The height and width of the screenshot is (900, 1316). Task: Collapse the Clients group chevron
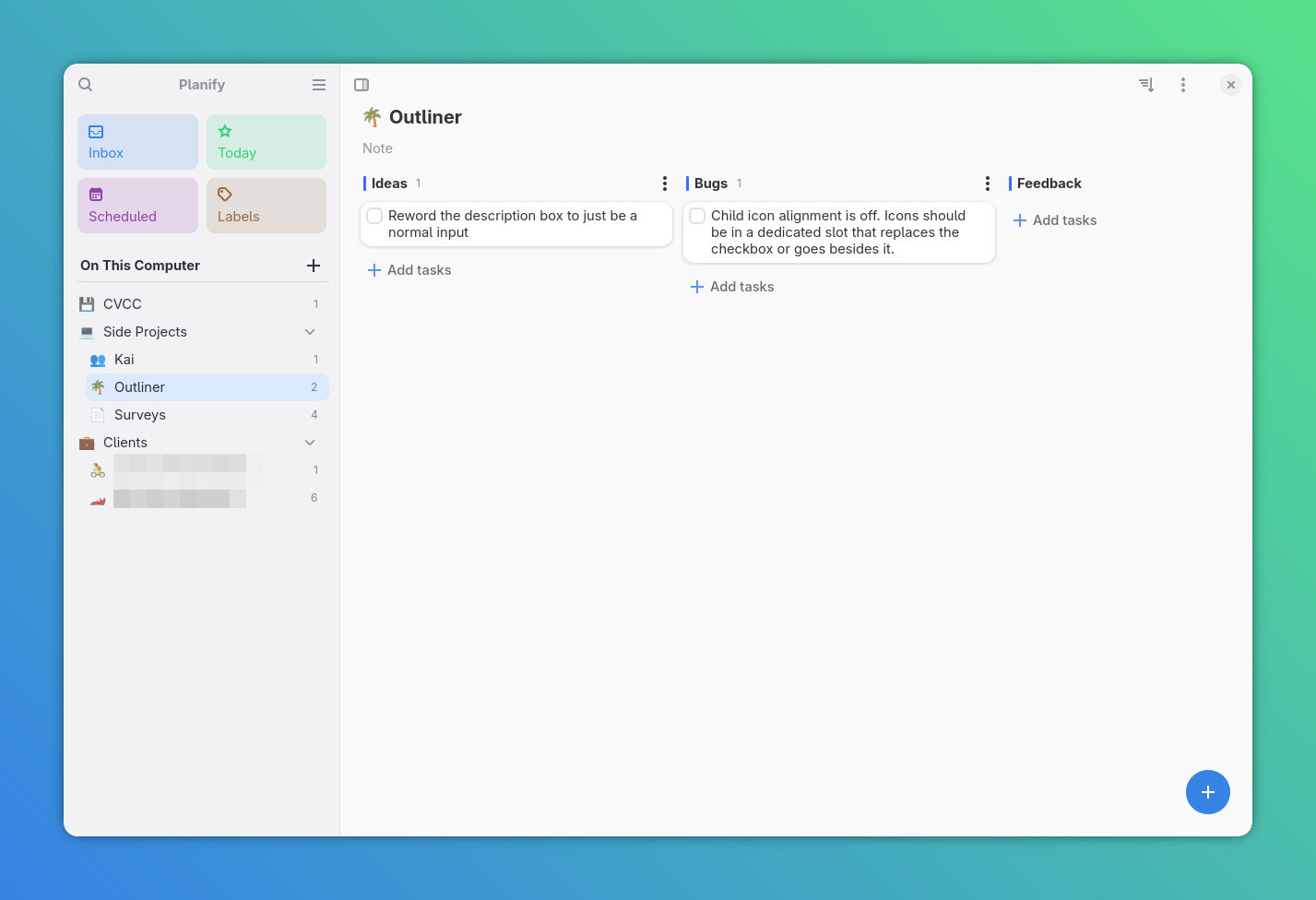click(x=310, y=443)
